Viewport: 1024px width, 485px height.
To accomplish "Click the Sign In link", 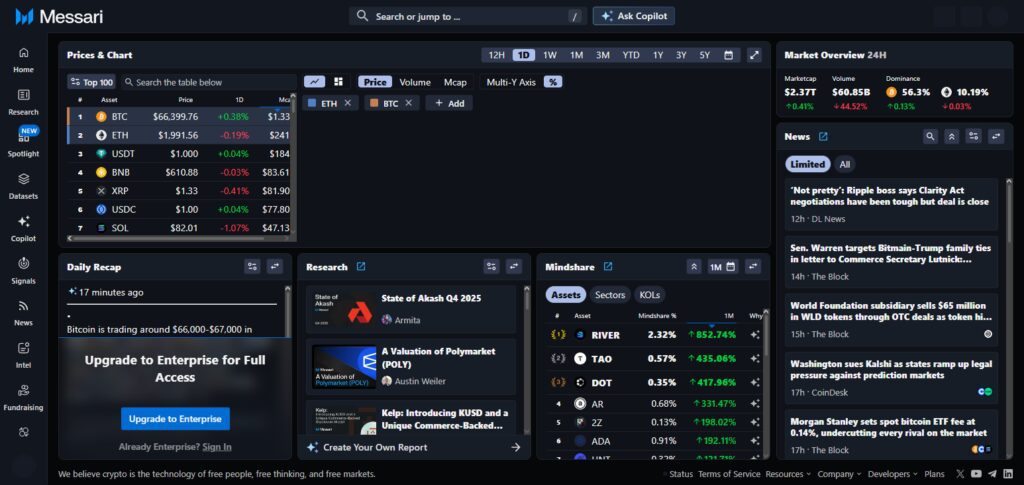I will (217, 446).
